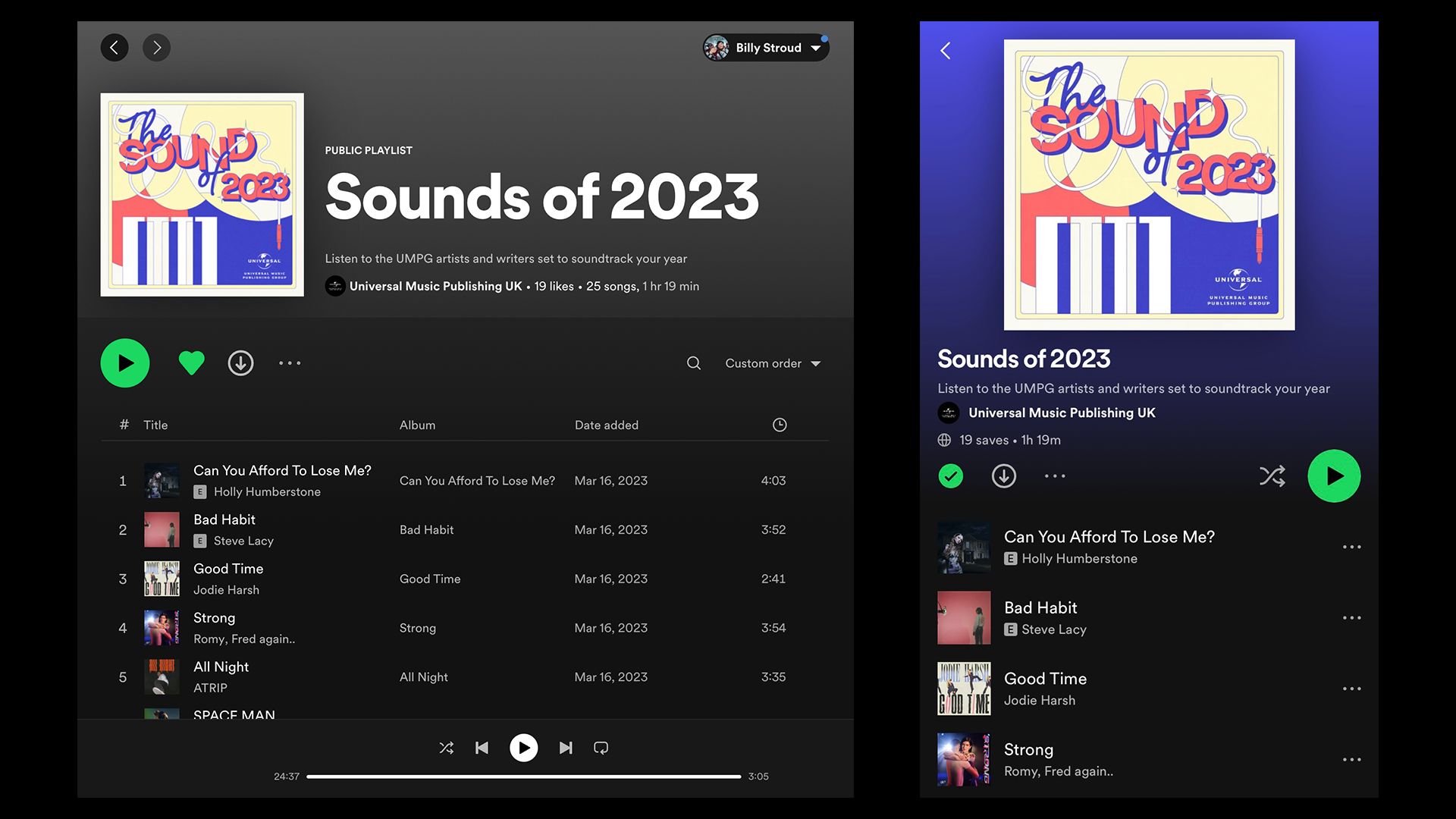Tap Strong in mobile list
The image size is (1456, 819).
tap(1028, 750)
